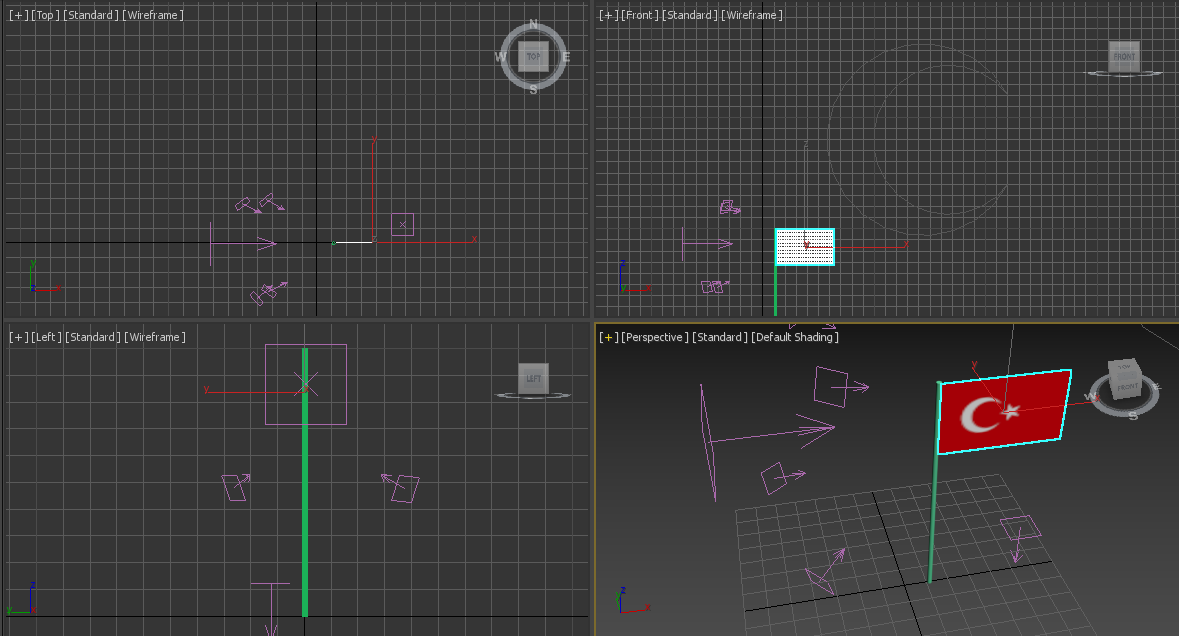Open Left viewport [Standard] quality menu
The height and width of the screenshot is (636, 1179).
(x=93, y=337)
